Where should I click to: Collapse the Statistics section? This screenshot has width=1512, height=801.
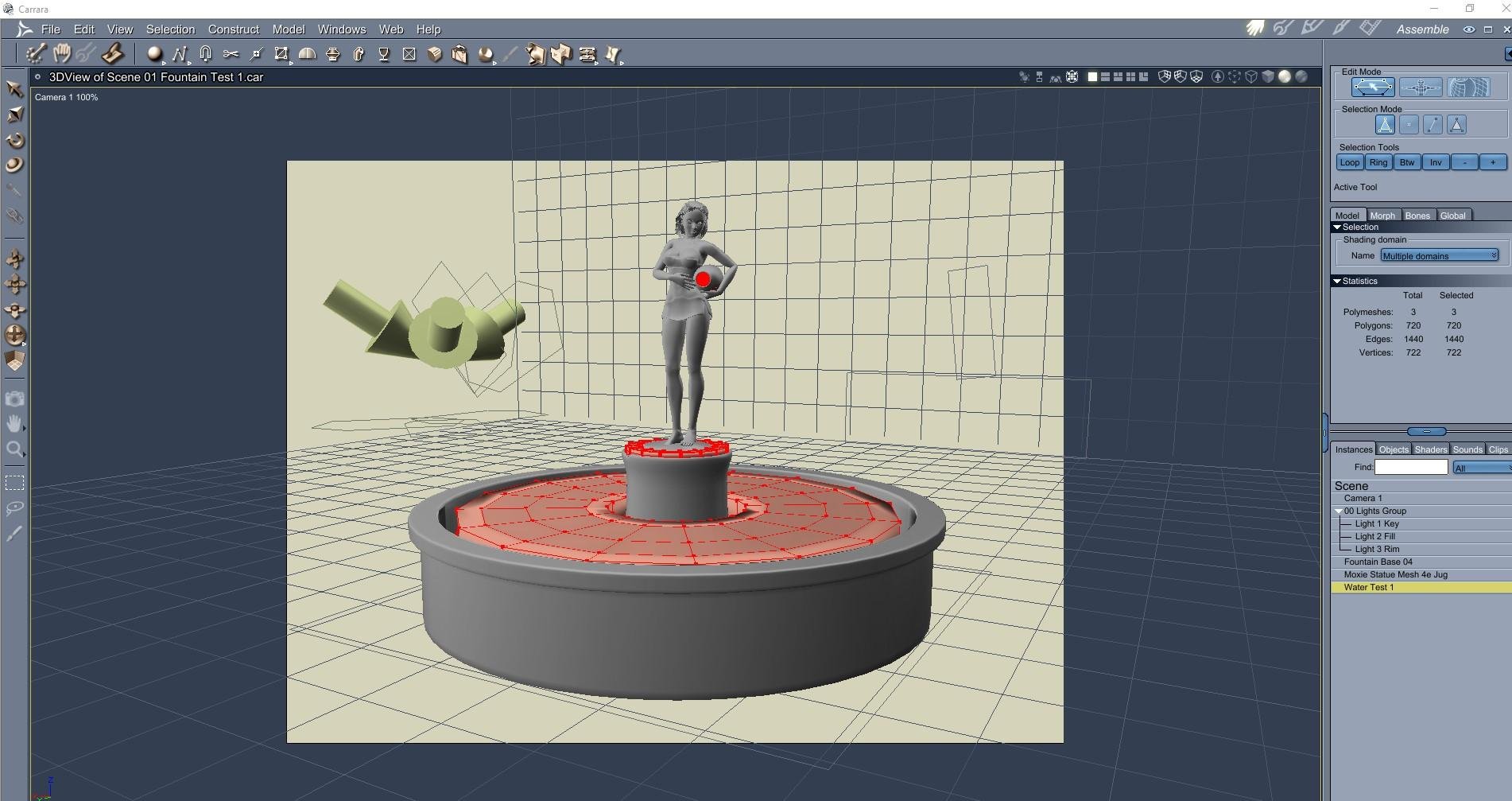click(1337, 281)
